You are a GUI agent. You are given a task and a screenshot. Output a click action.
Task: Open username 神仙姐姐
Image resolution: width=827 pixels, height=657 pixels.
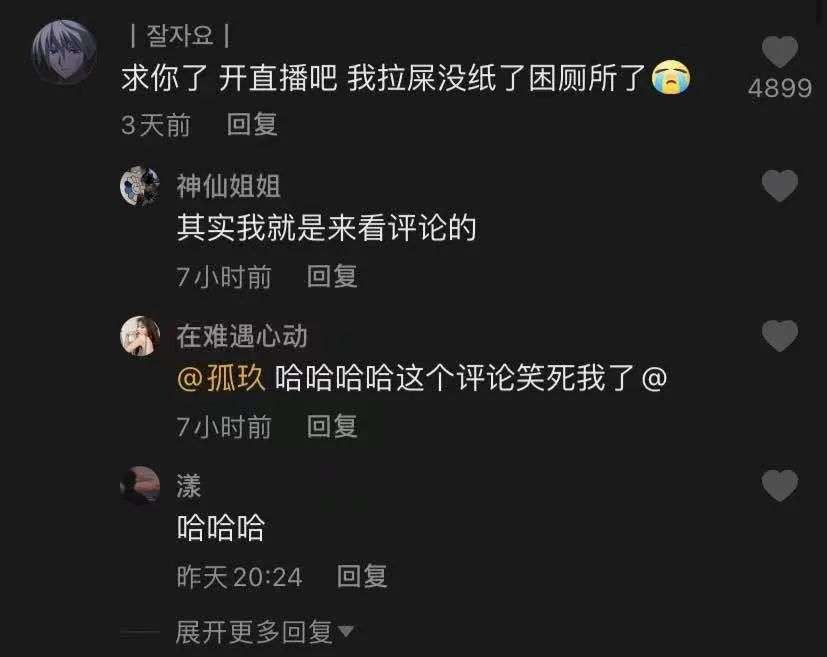click(x=228, y=186)
